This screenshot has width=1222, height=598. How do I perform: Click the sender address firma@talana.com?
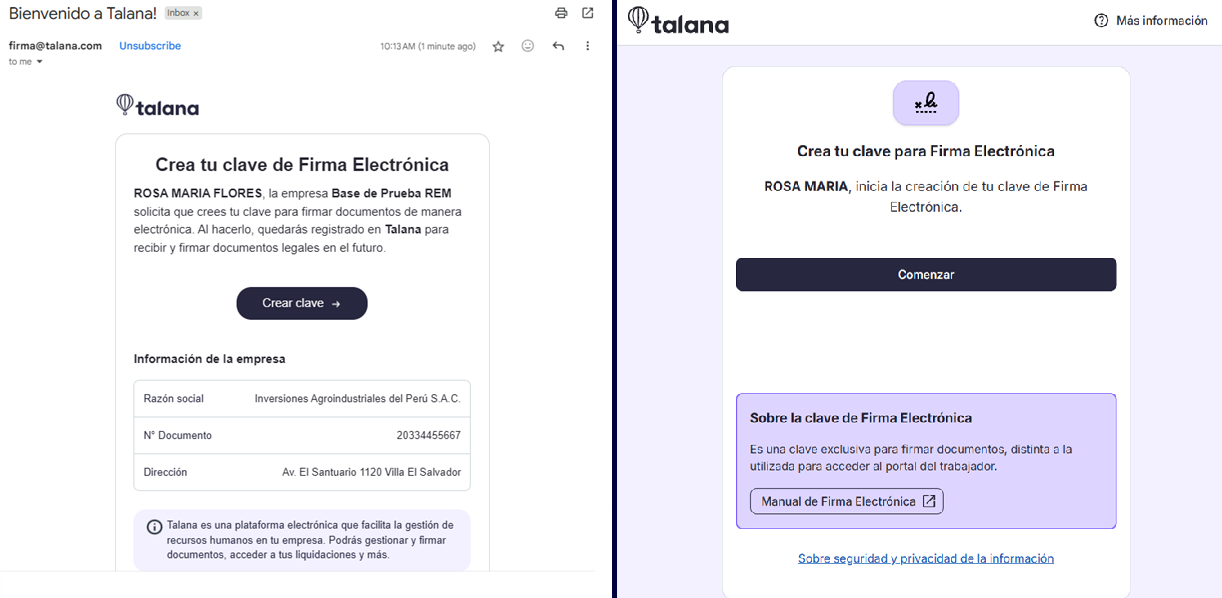tap(55, 46)
